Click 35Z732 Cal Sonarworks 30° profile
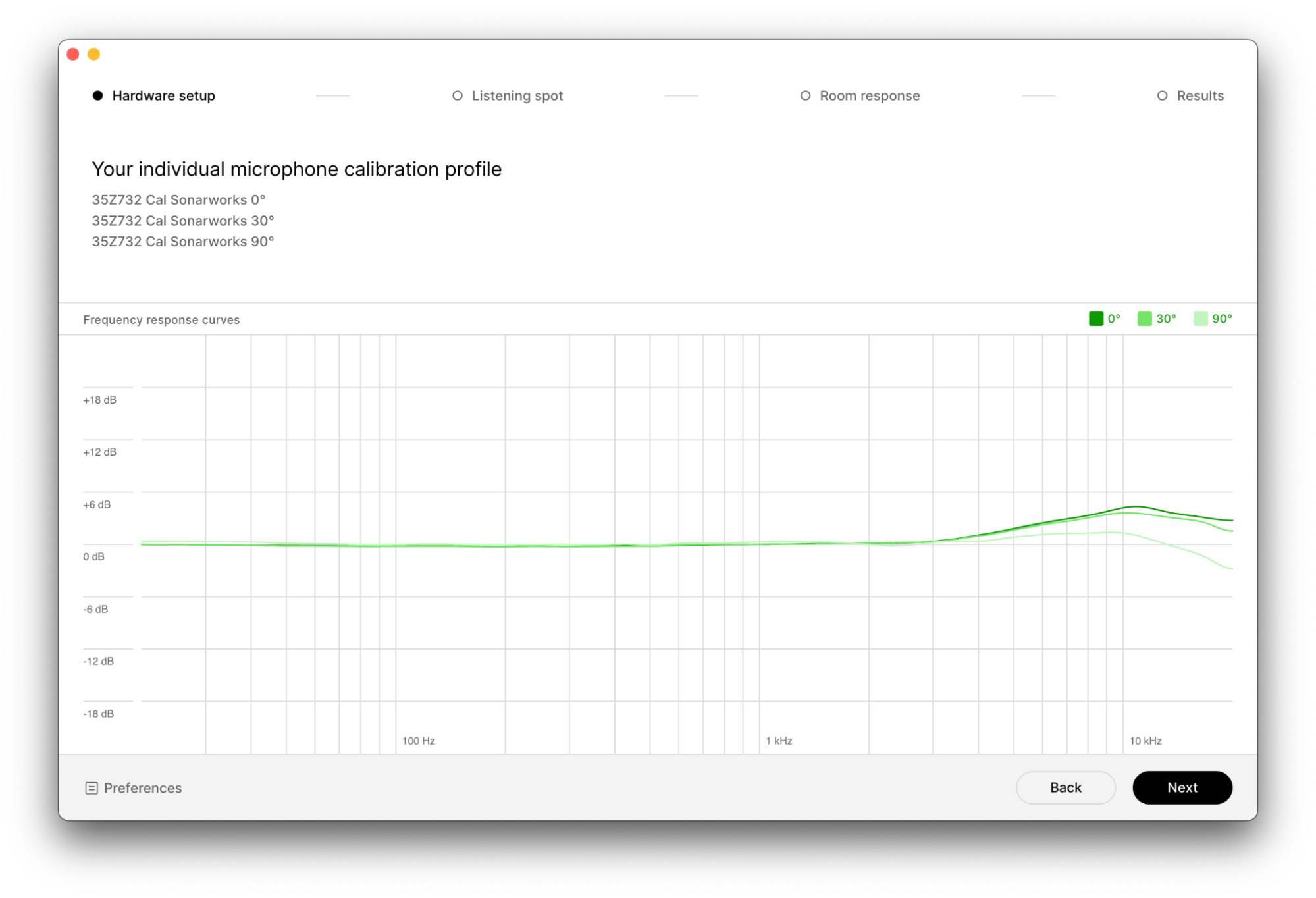 pos(183,221)
